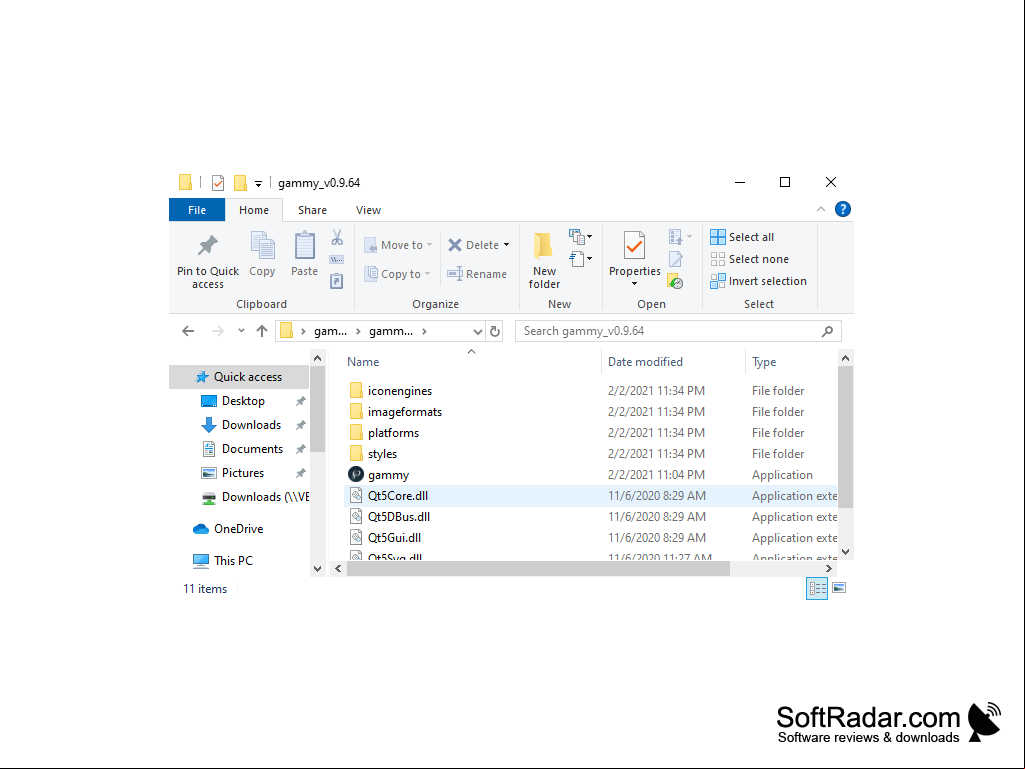Click the file list vertical scrollbar
The height and width of the screenshot is (769, 1025).
coord(845,436)
